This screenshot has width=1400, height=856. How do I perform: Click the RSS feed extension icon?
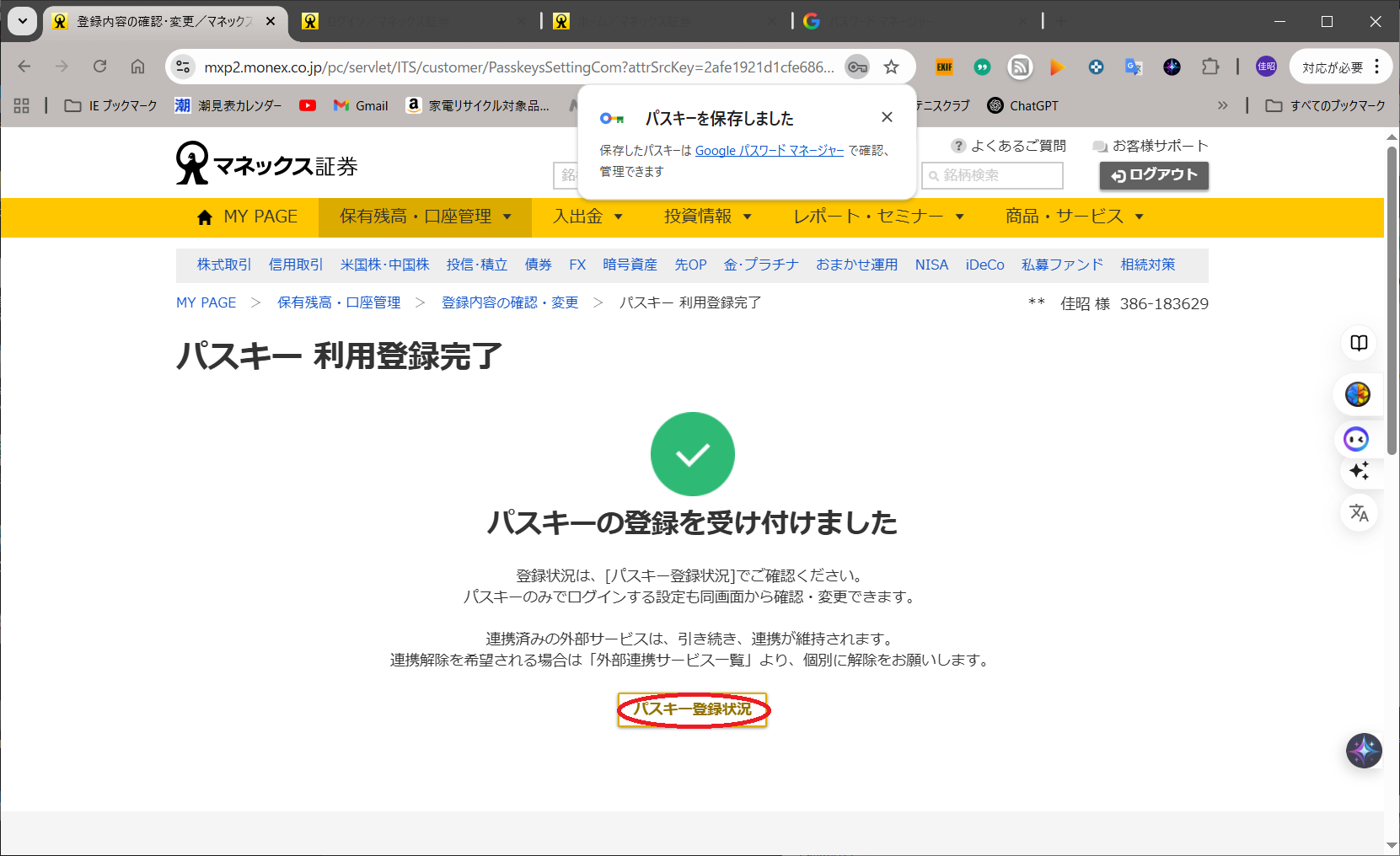coord(1020,67)
